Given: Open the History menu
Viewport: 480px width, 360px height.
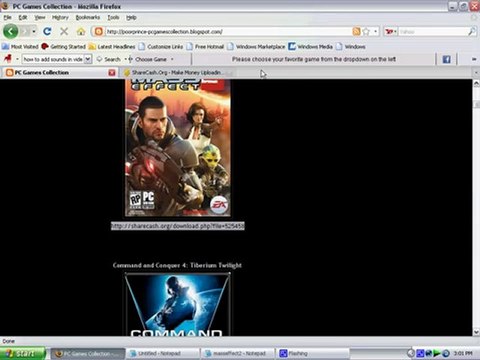Looking at the screenshot, I should pyautogui.click(x=60, y=17).
